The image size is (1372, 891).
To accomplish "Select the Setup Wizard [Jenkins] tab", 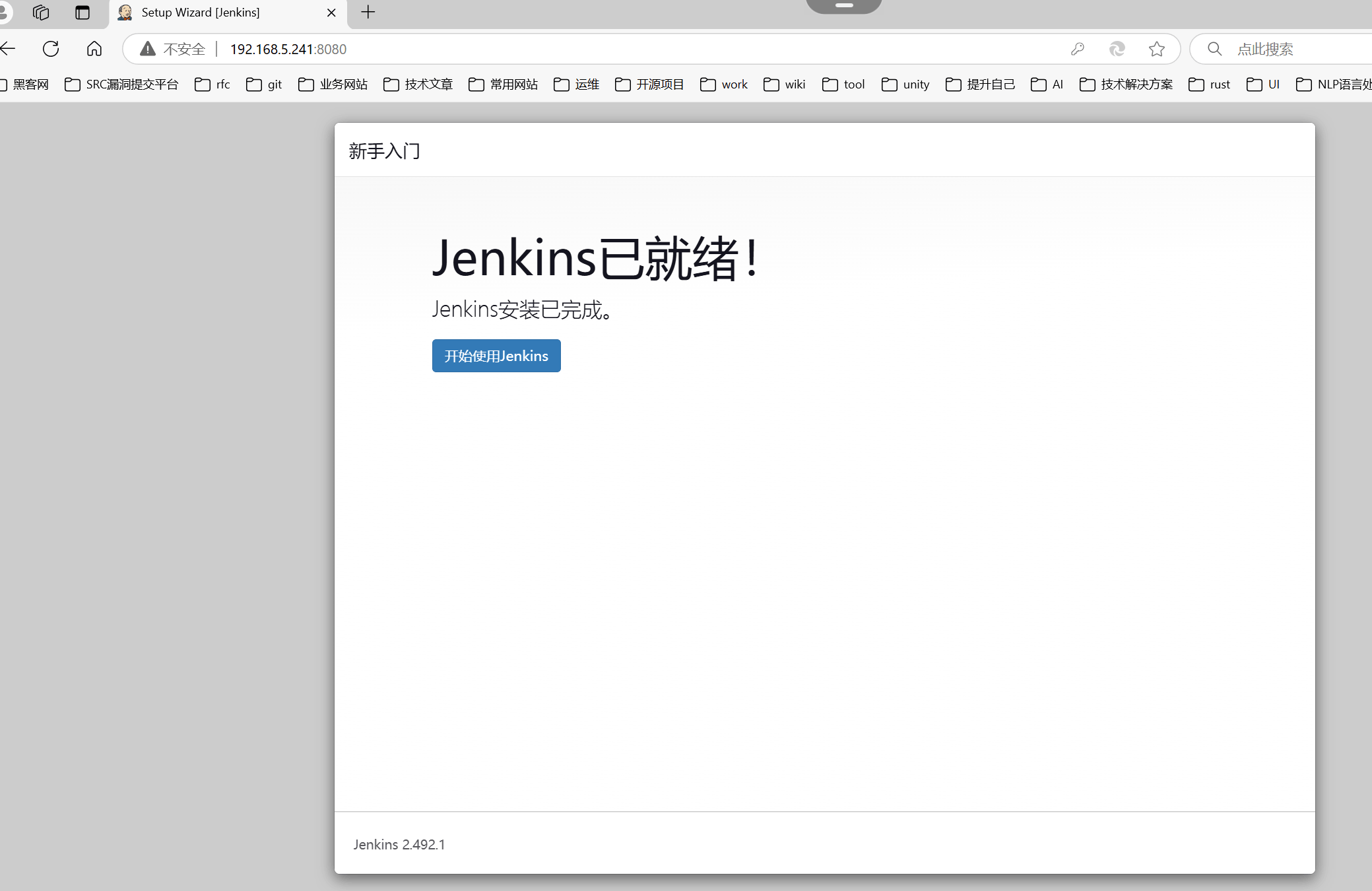I will pyautogui.click(x=228, y=13).
